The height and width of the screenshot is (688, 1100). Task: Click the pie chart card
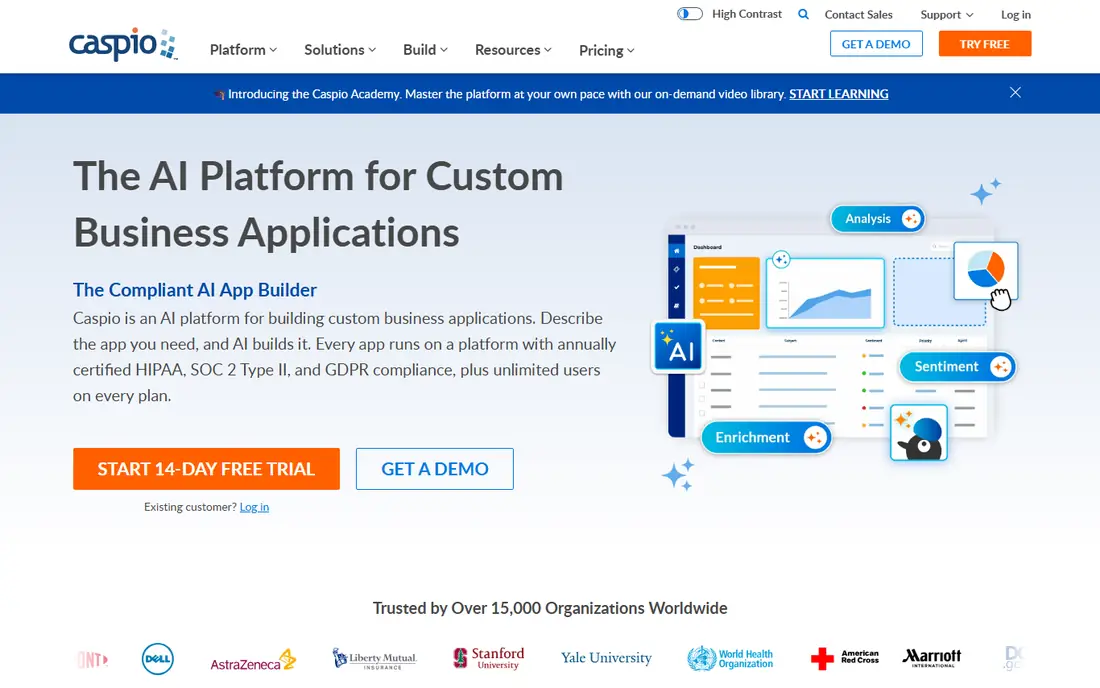coord(986,270)
